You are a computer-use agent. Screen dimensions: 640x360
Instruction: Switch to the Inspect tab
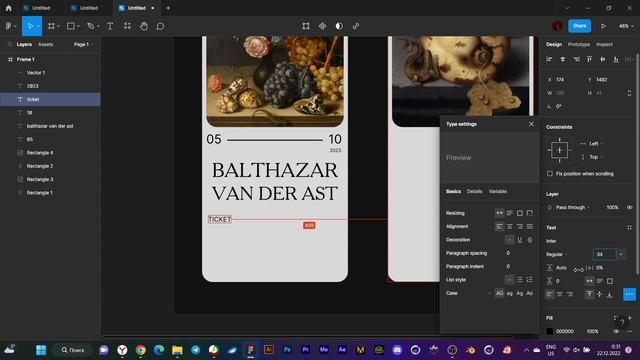tap(604, 44)
